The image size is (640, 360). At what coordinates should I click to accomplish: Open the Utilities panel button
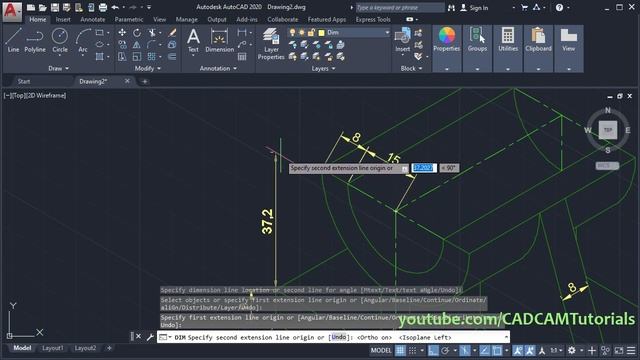tap(508, 48)
